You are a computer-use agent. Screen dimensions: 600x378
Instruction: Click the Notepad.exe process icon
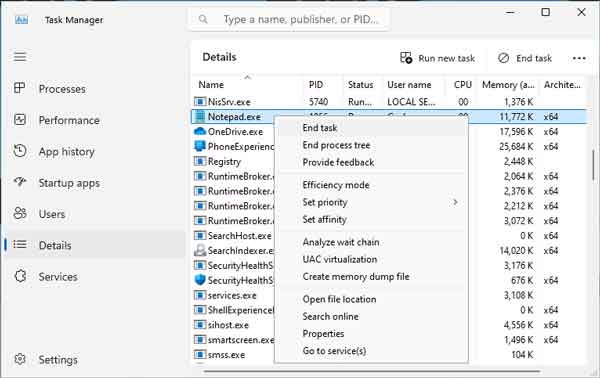pyautogui.click(x=200, y=116)
